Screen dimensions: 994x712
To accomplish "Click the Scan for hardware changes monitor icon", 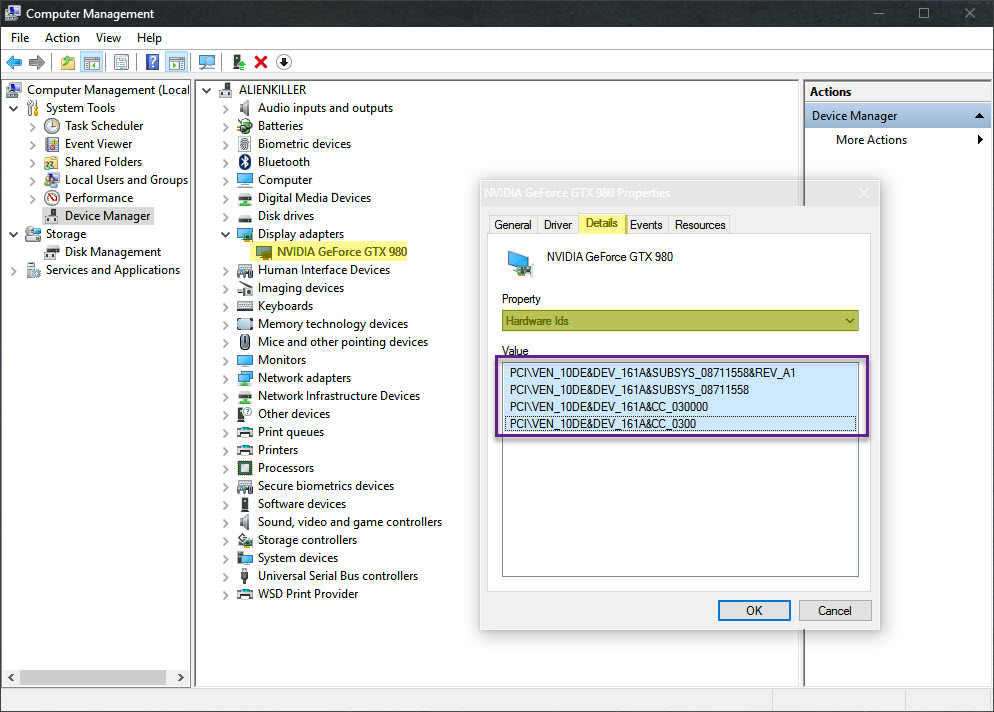I will pyautogui.click(x=207, y=62).
